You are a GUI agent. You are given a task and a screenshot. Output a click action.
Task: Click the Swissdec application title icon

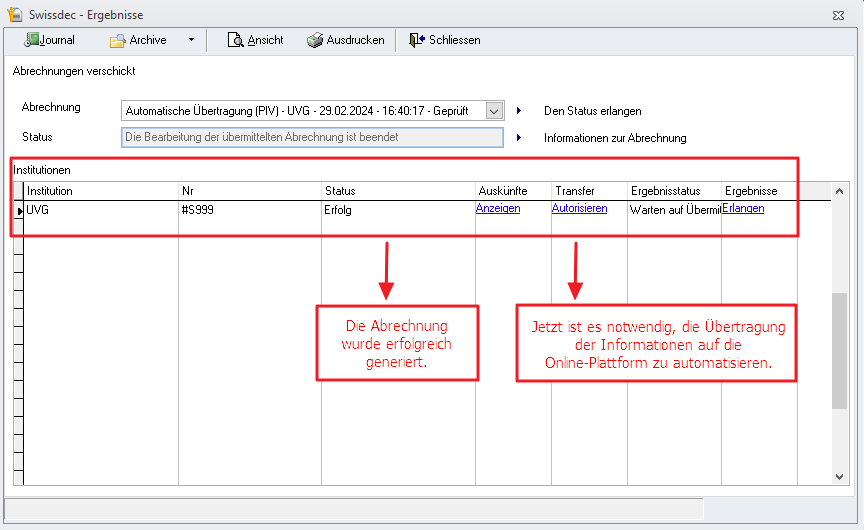(14, 15)
